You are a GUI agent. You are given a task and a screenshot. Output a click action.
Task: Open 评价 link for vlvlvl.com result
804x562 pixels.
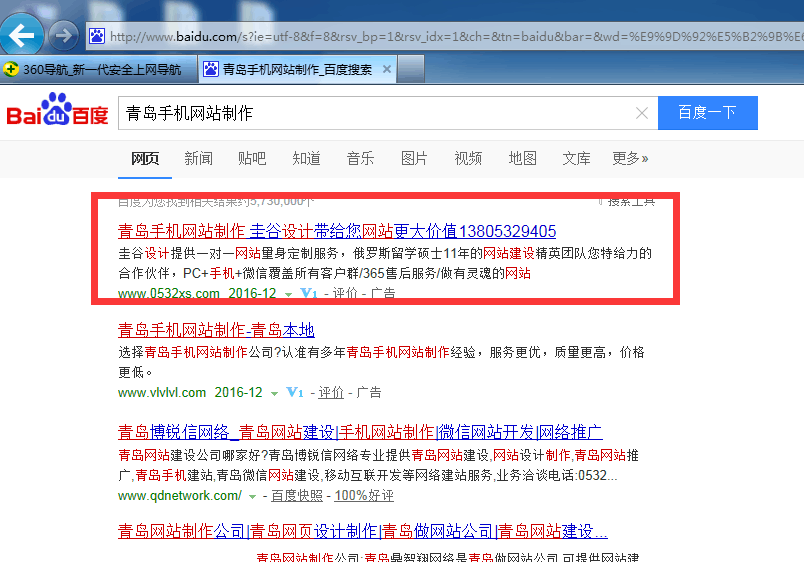(x=331, y=393)
